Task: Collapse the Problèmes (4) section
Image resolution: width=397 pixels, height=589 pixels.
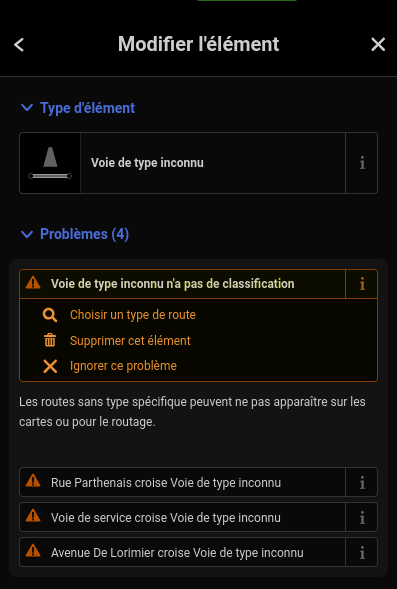Action: click(x=75, y=234)
